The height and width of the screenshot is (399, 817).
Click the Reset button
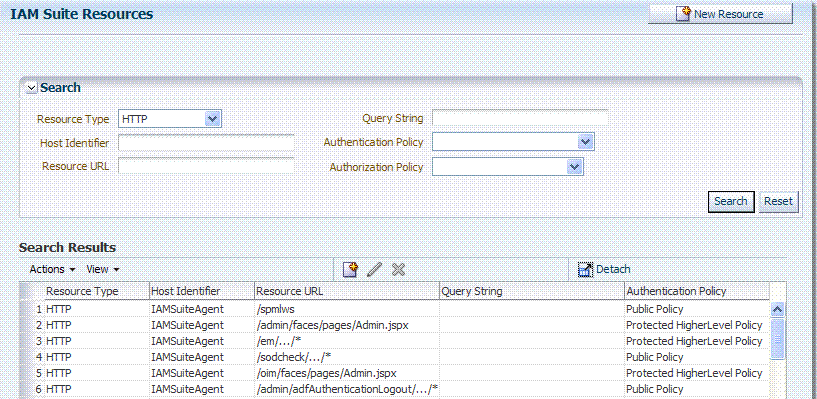pyautogui.click(x=778, y=202)
